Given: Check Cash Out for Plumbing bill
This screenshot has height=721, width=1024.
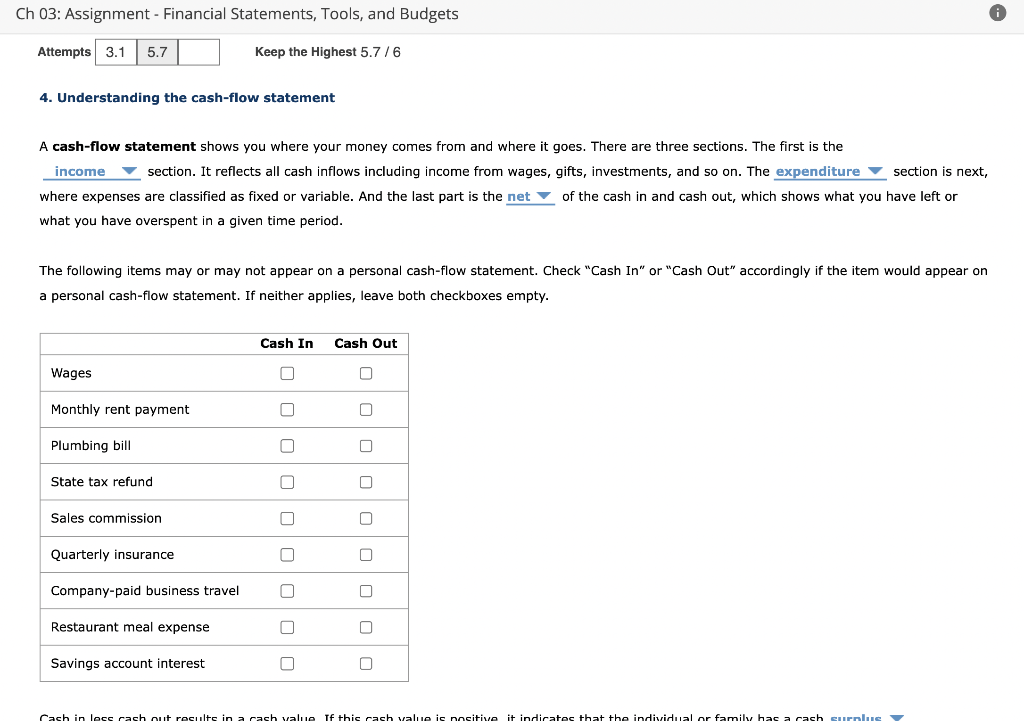Looking at the screenshot, I should pos(366,445).
